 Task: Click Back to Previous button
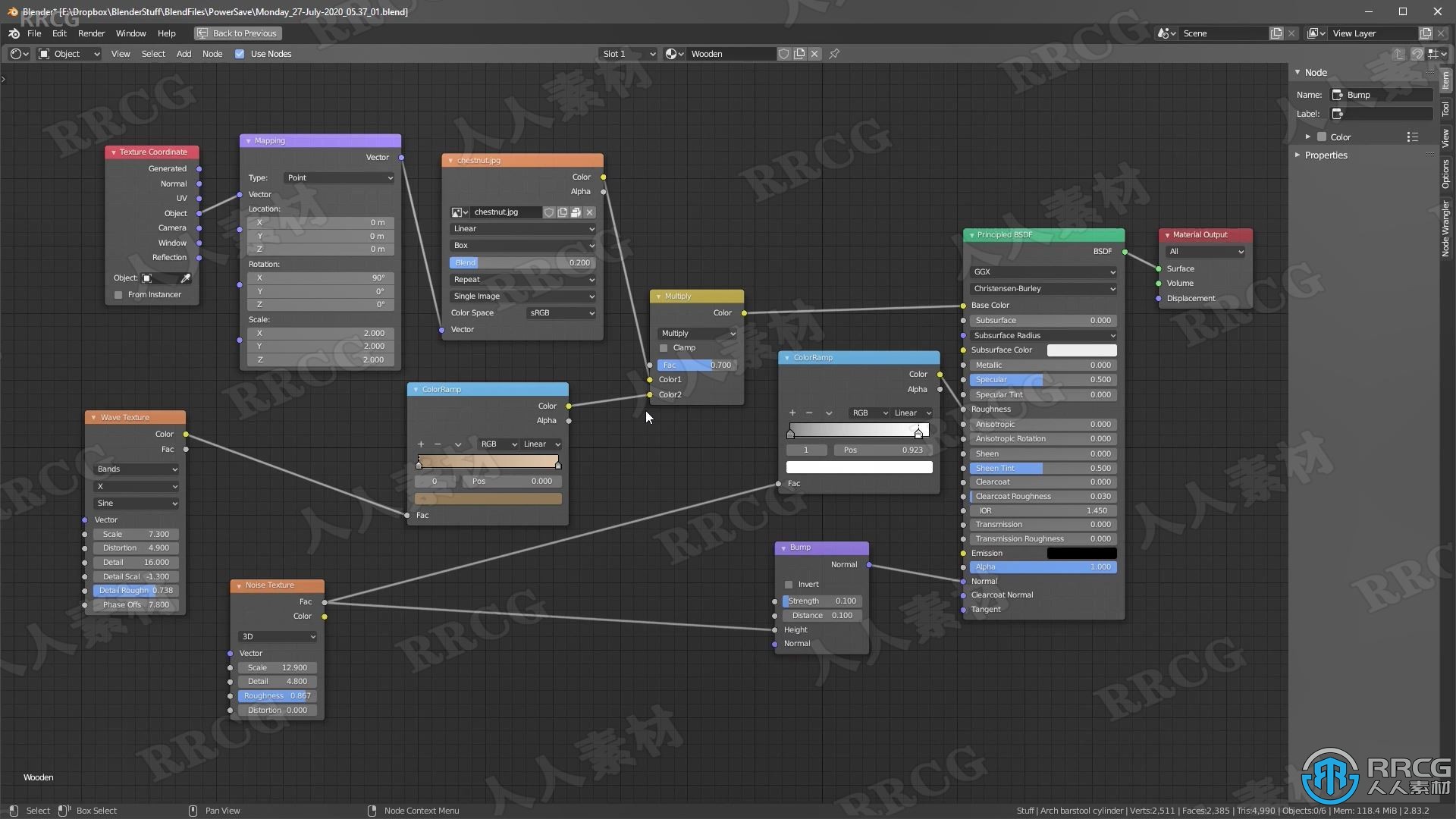click(x=238, y=33)
